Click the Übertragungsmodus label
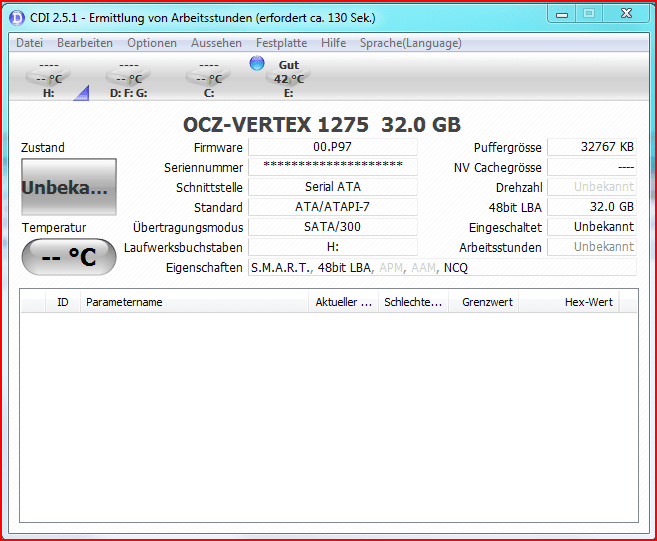Image resolution: width=657 pixels, height=541 pixels. pos(188,228)
